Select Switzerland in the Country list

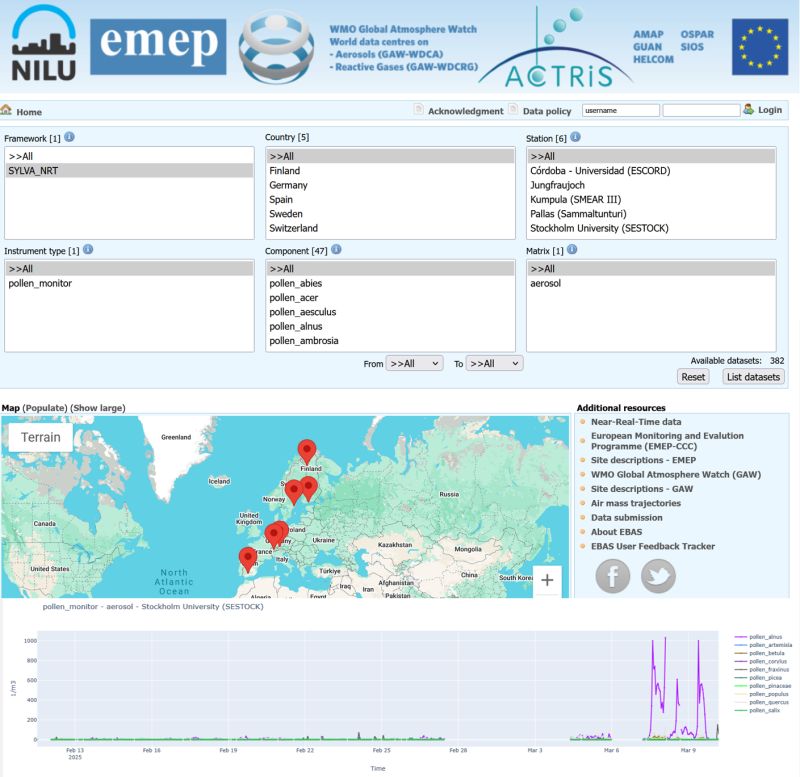(x=390, y=228)
